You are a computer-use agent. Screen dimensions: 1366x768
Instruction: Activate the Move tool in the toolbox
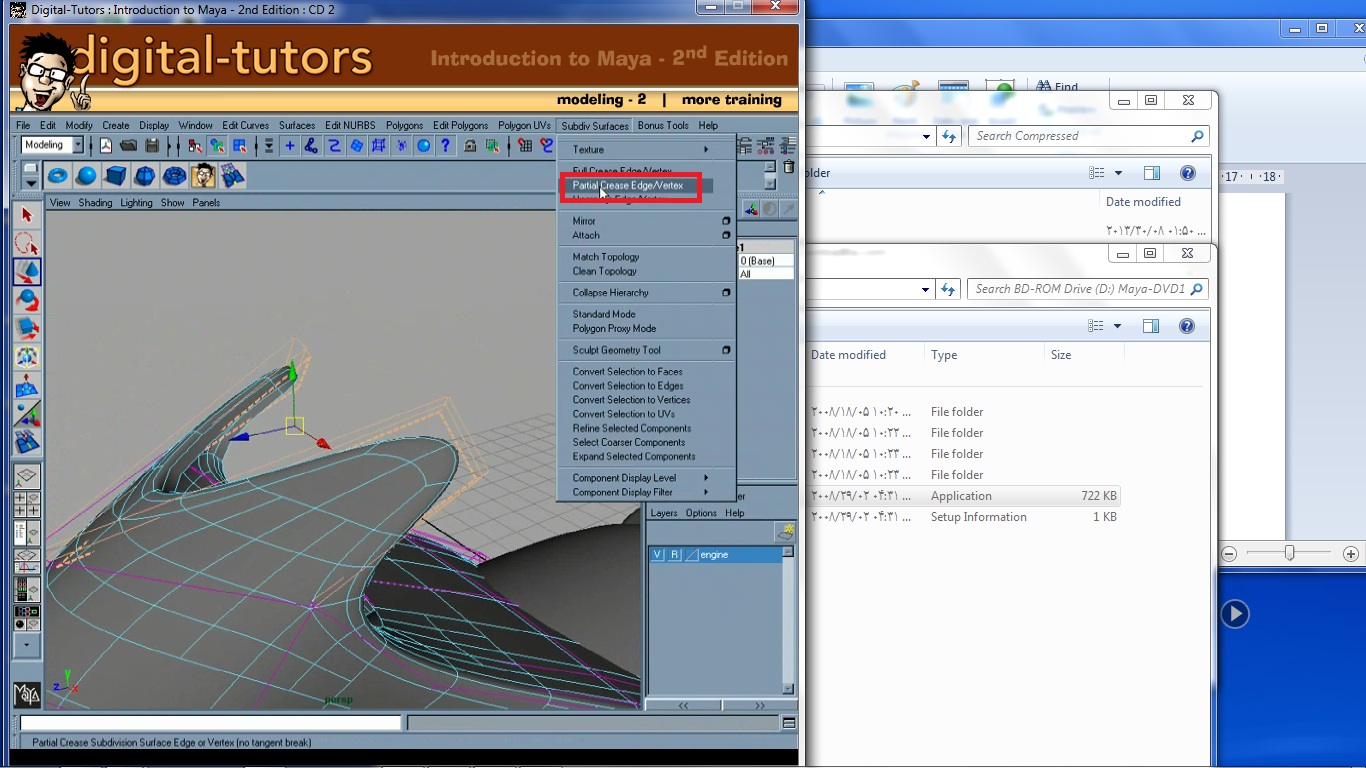click(27, 271)
